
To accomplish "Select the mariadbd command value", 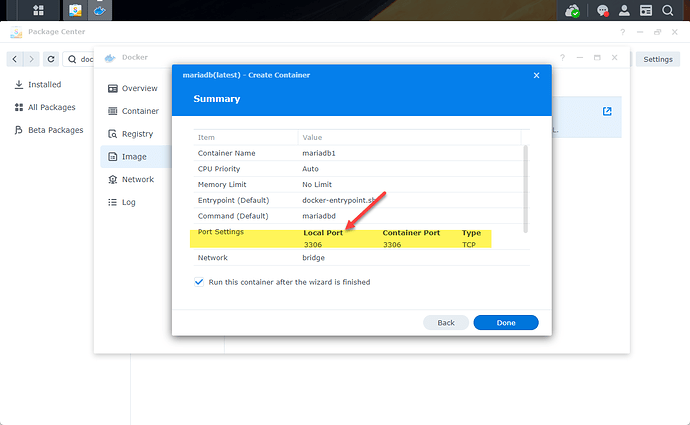I will point(319,216).
